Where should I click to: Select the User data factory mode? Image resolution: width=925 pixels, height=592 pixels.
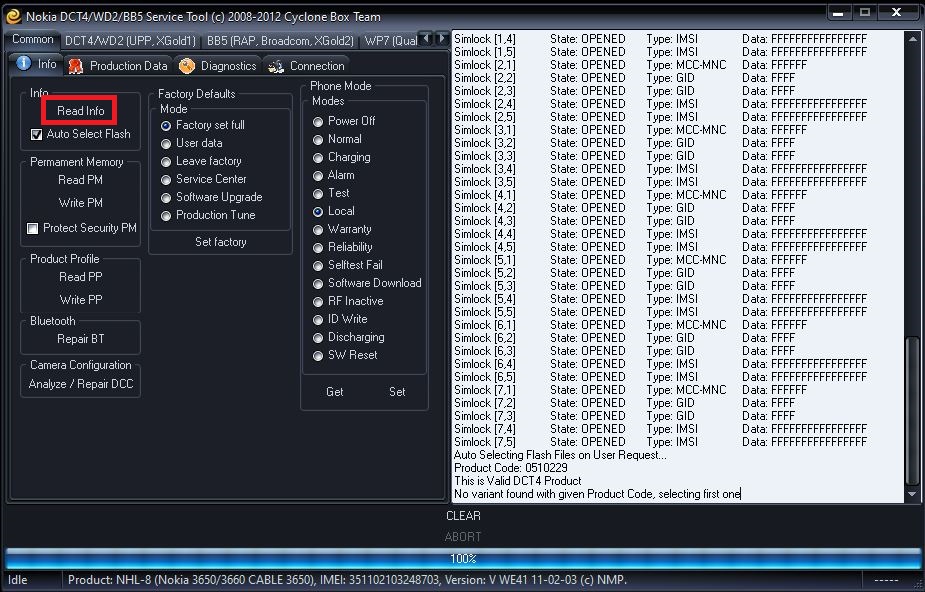coord(166,143)
